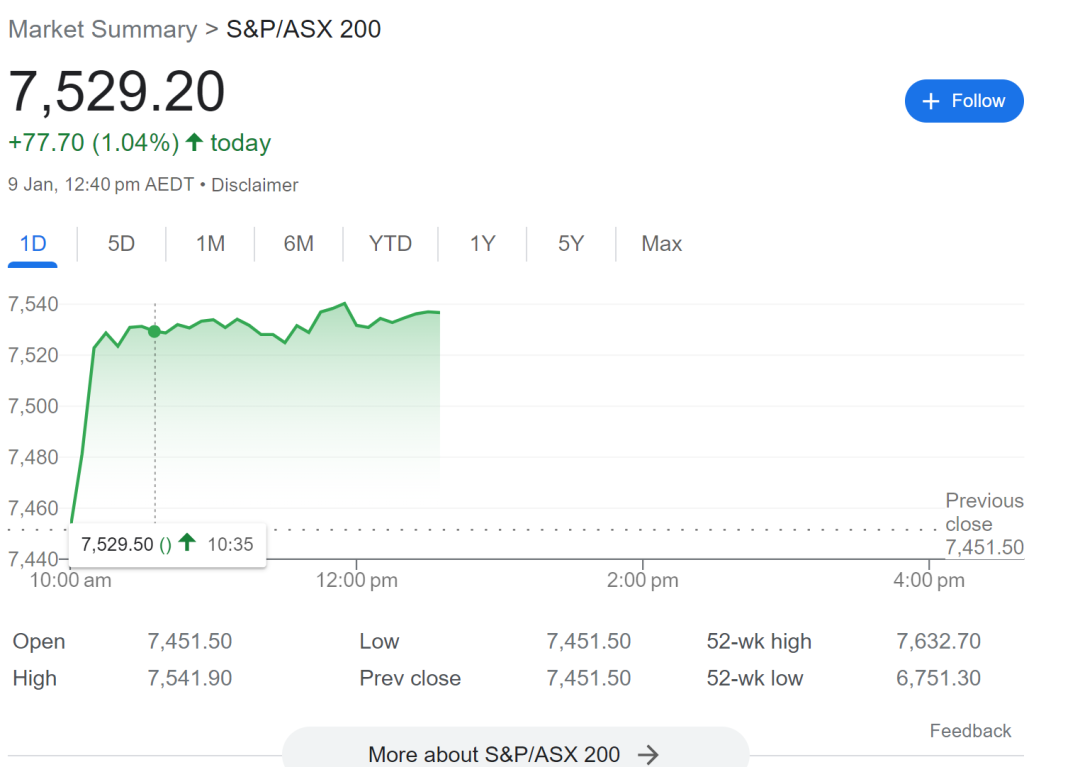Show the 6M chart range

pos(298,244)
